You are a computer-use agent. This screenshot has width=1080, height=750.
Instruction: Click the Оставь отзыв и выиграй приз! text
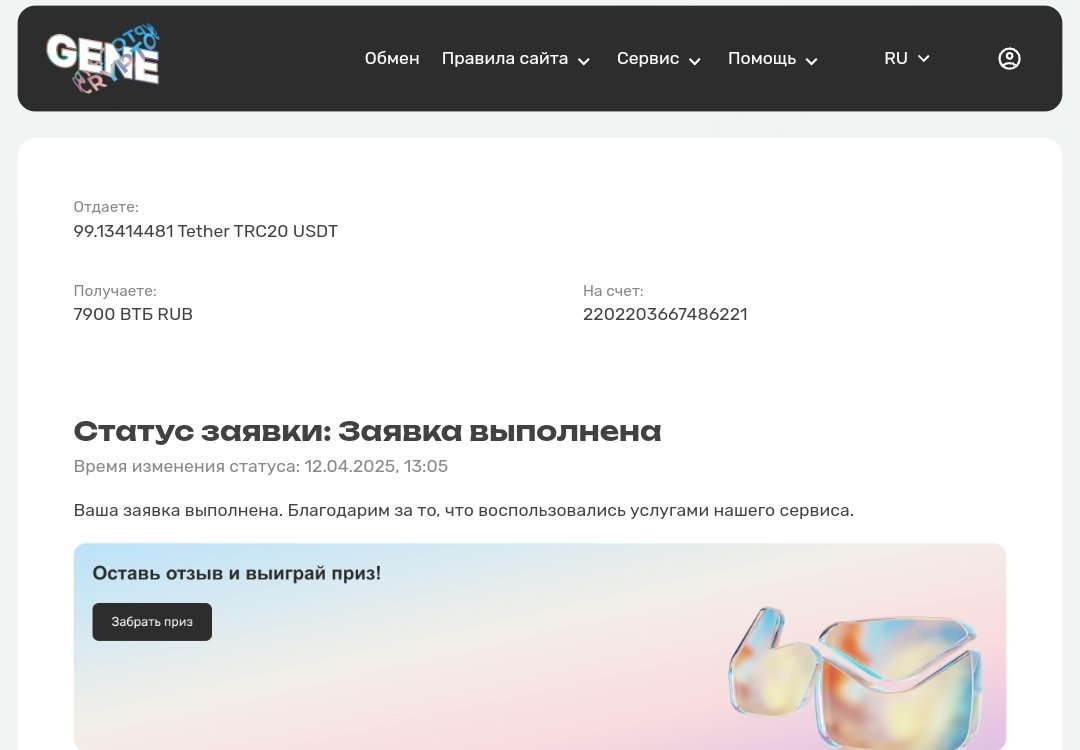[x=237, y=573]
